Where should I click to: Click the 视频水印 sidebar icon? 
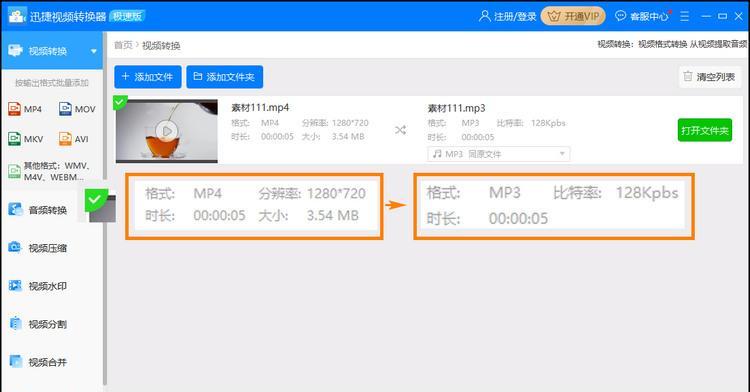coord(15,285)
